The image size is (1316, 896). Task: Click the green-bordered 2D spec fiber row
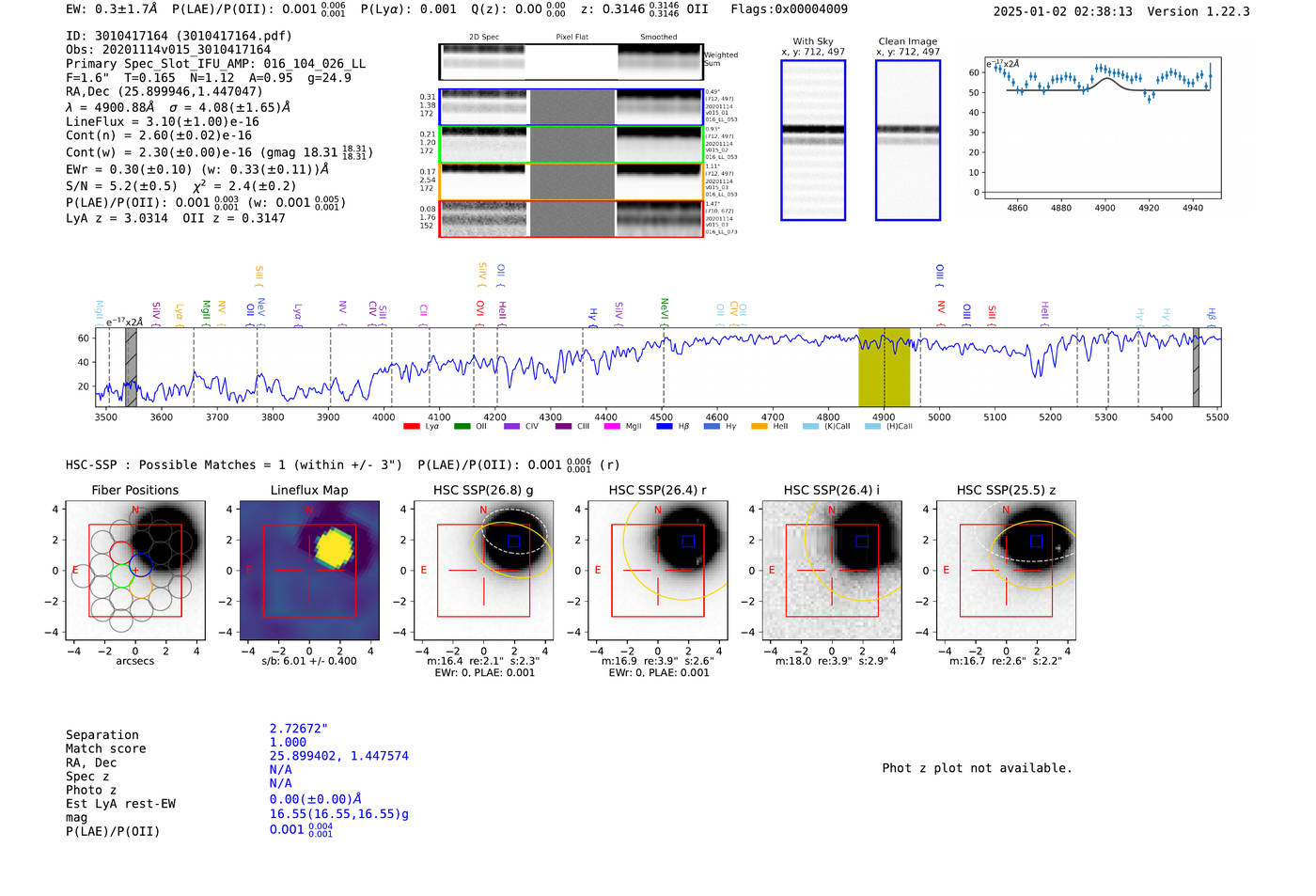point(571,145)
